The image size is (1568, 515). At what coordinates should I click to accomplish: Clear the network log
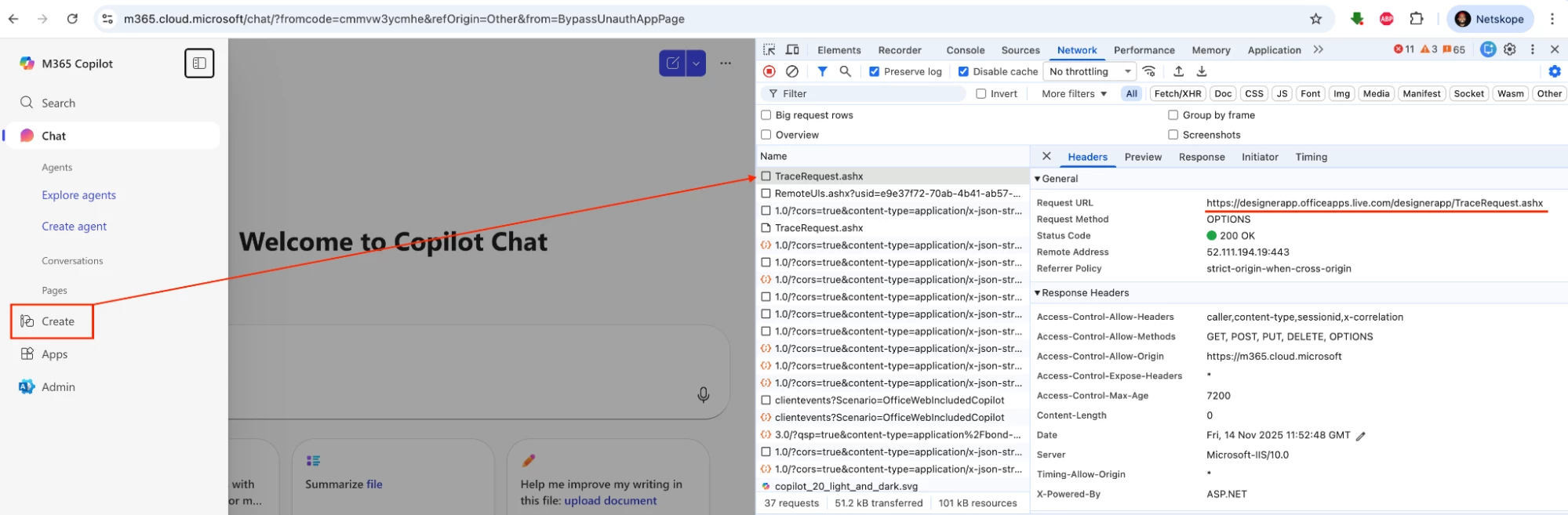point(792,71)
